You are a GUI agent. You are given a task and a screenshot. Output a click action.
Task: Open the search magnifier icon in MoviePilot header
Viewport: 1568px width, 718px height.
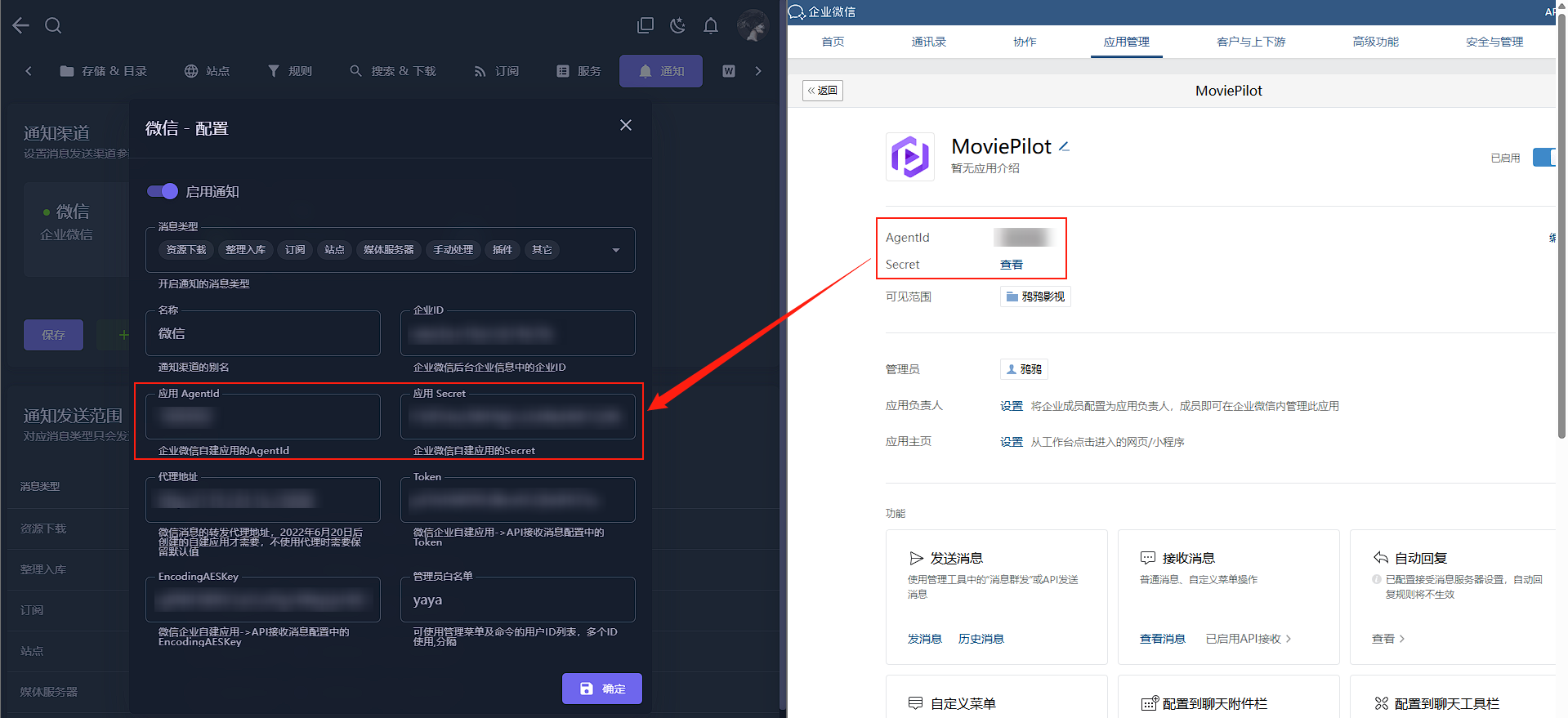click(53, 25)
